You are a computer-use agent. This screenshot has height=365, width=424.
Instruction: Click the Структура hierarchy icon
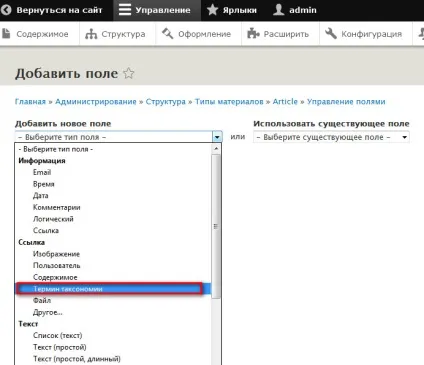click(x=91, y=34)
